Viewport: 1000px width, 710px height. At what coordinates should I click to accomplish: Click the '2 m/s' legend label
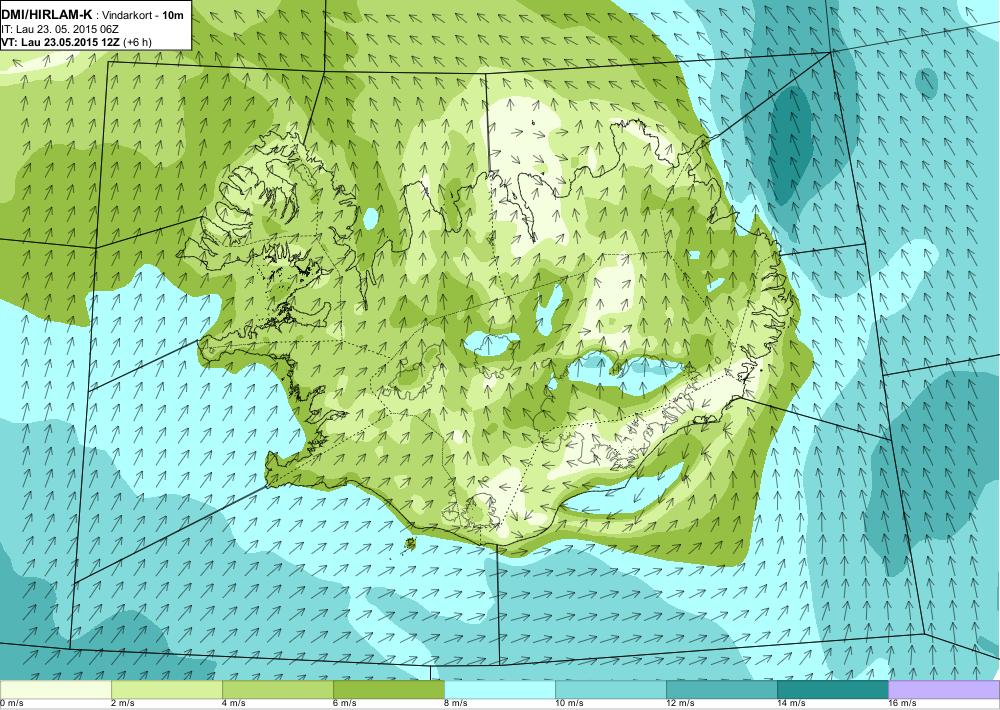pyautogui.click(x=123, y=703)
